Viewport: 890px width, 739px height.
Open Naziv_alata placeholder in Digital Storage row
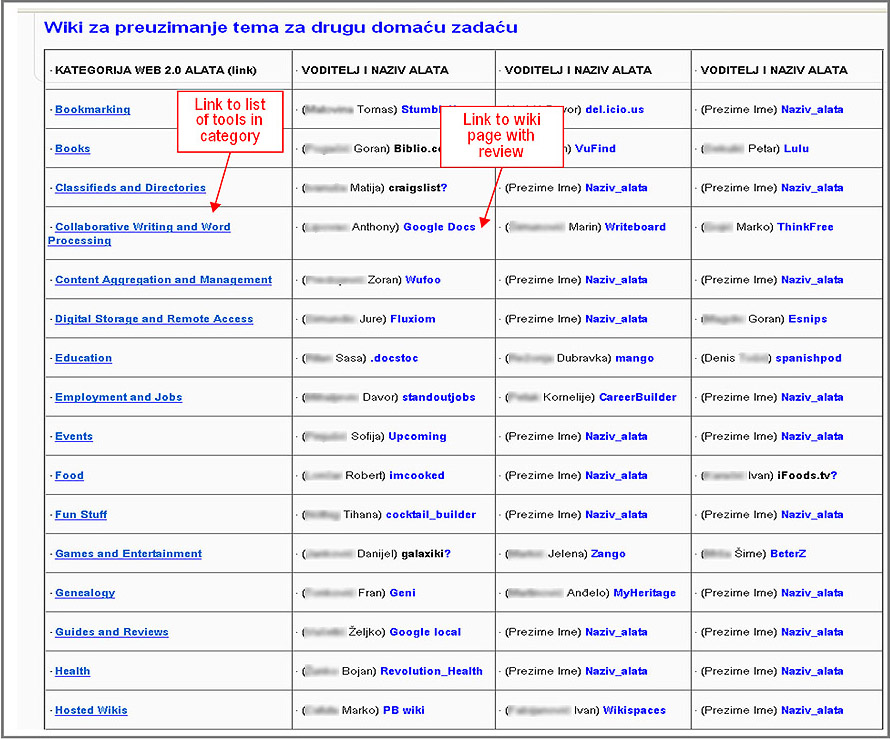[x=616, y=319]
